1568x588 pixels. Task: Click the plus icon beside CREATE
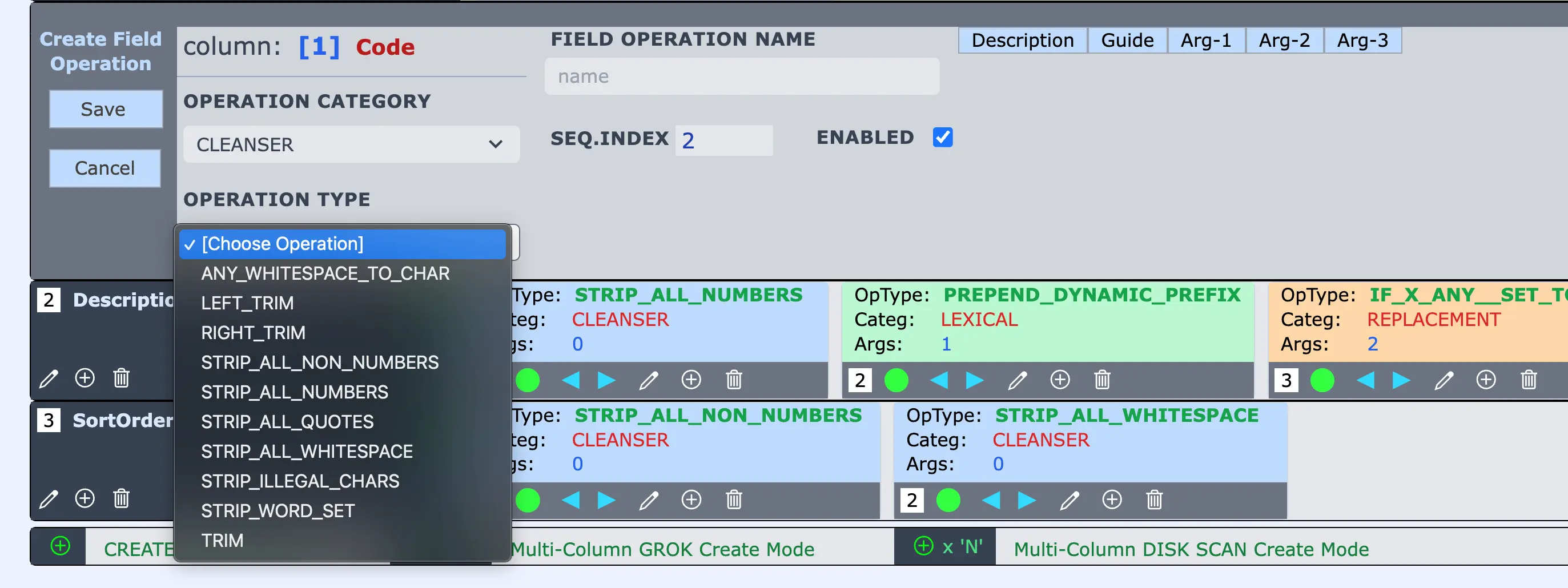(61, 546)
